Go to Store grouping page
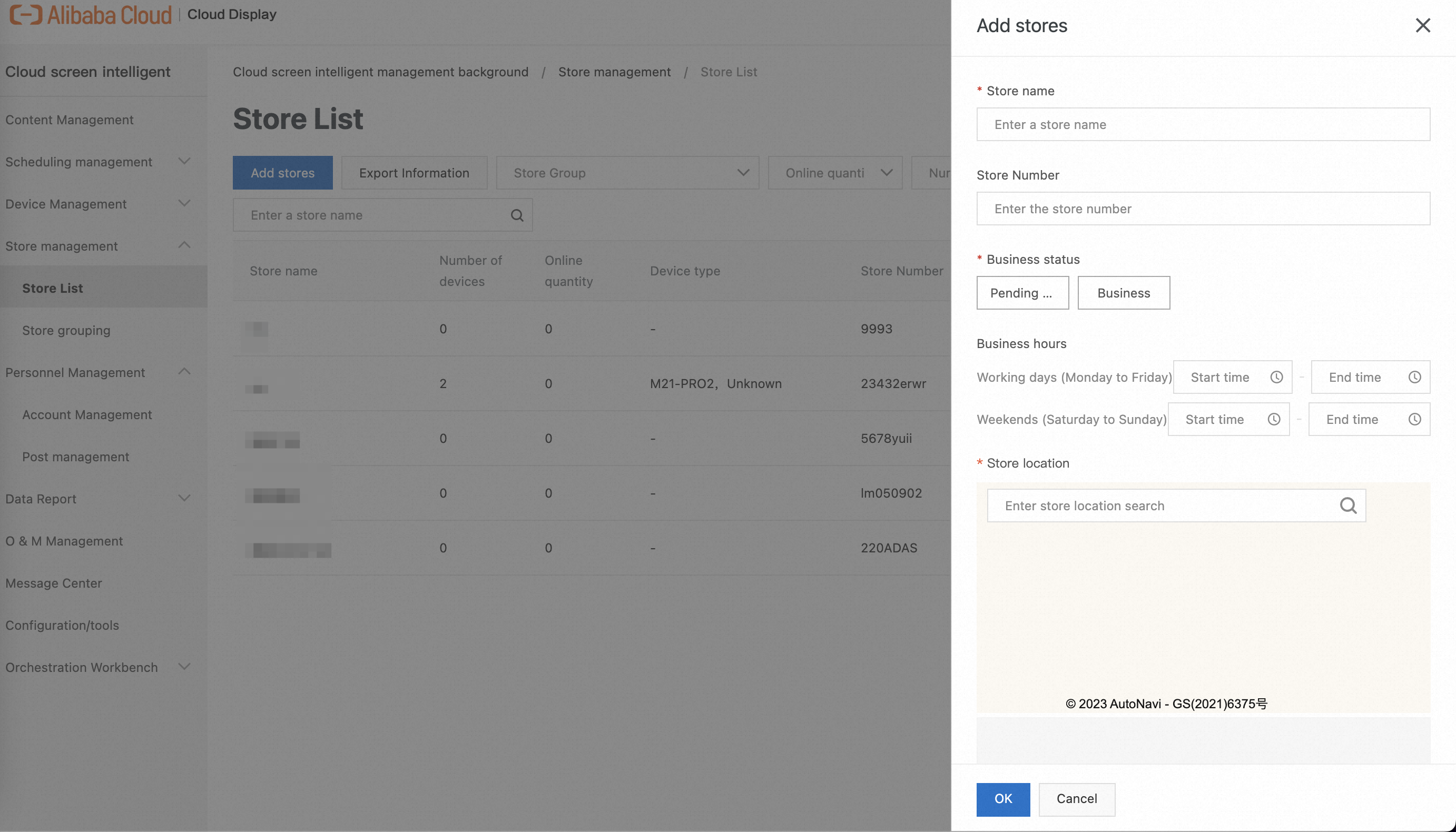This screenshot has width=1456, height=832. click(66, 330)
